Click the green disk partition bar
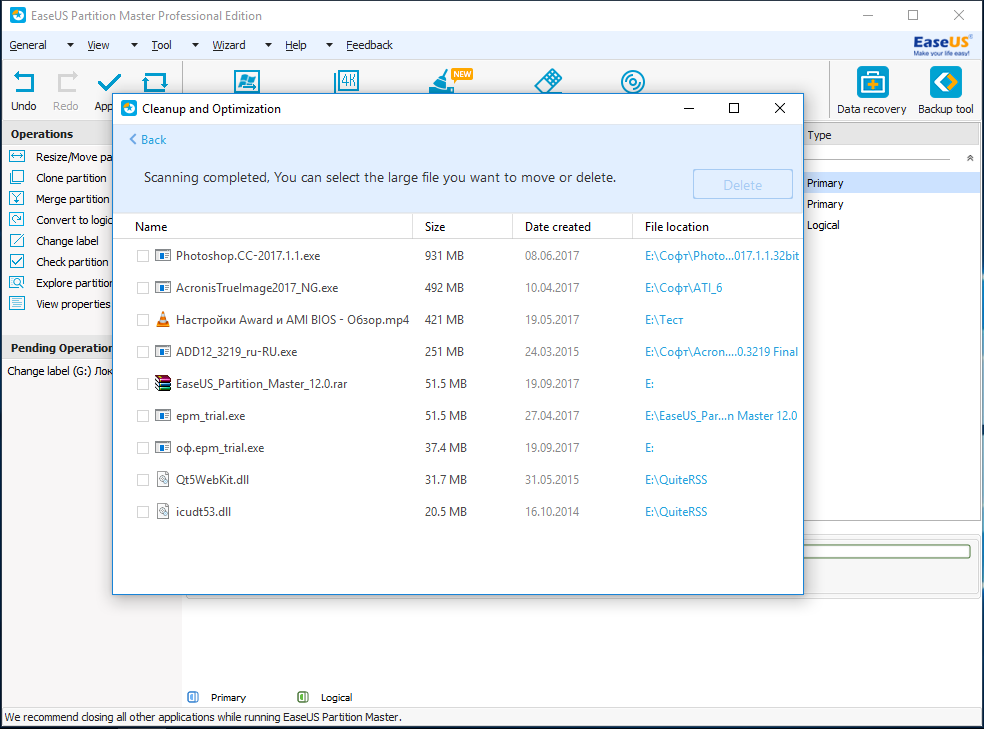 [887, 551]
